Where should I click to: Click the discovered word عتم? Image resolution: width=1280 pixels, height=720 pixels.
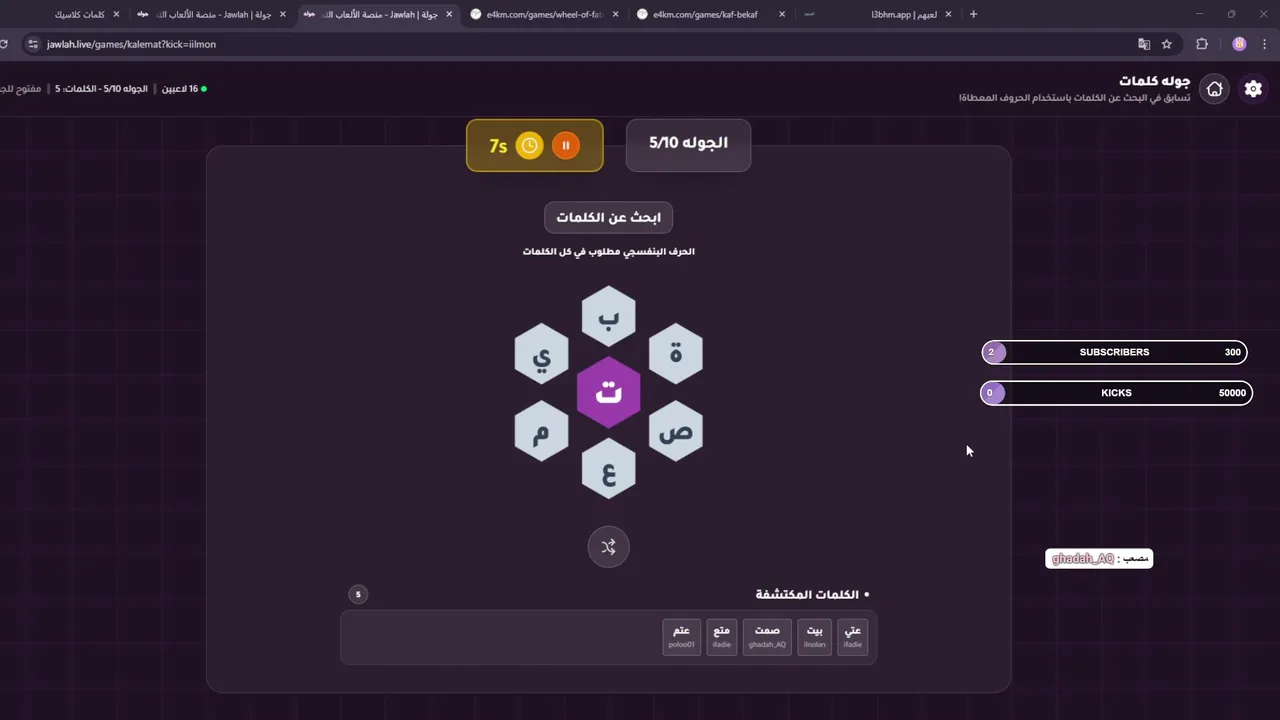(681, 636)
